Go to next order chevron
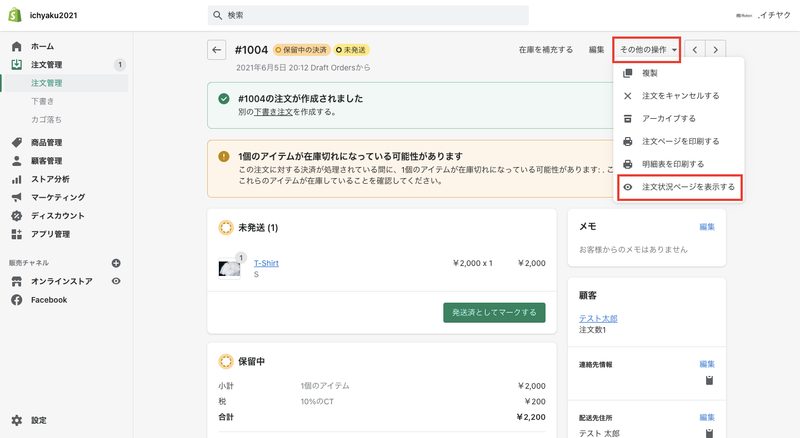This screenshot has width=800, height=438. (716, 50)
